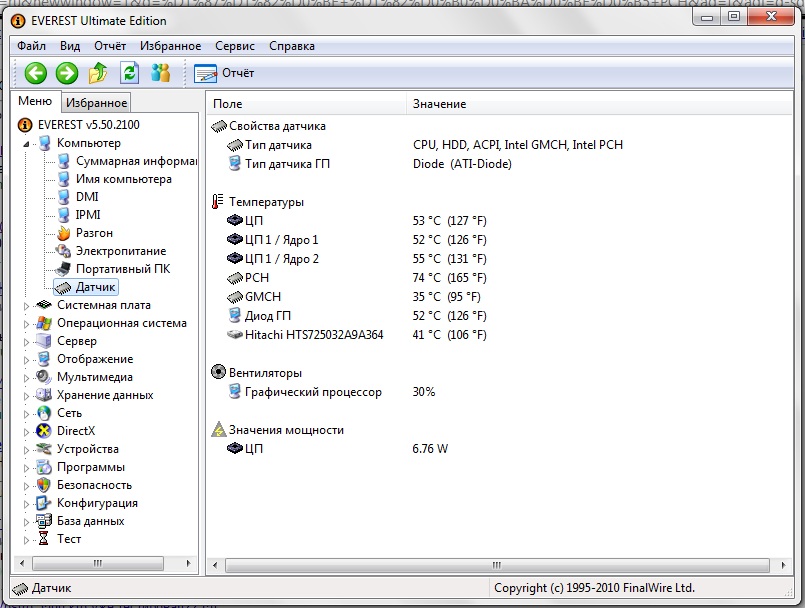Click the DirectX icon
This screenshot has width=805, height=608.
[44, 431]
